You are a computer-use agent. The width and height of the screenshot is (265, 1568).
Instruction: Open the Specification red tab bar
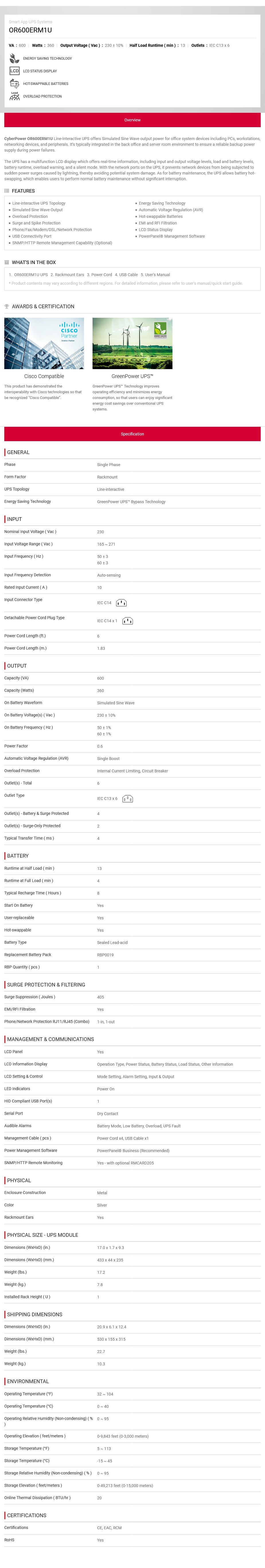pos(132,434)
